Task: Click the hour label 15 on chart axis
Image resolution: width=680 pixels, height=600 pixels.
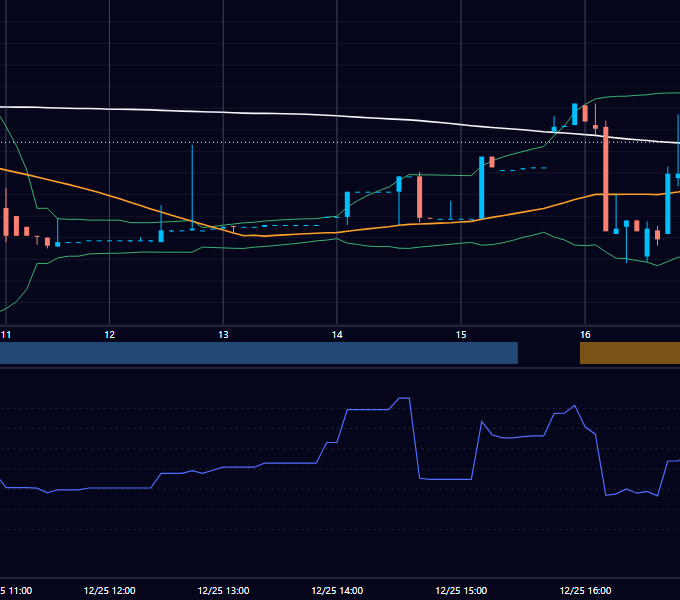Action: [x=461, y=335]
